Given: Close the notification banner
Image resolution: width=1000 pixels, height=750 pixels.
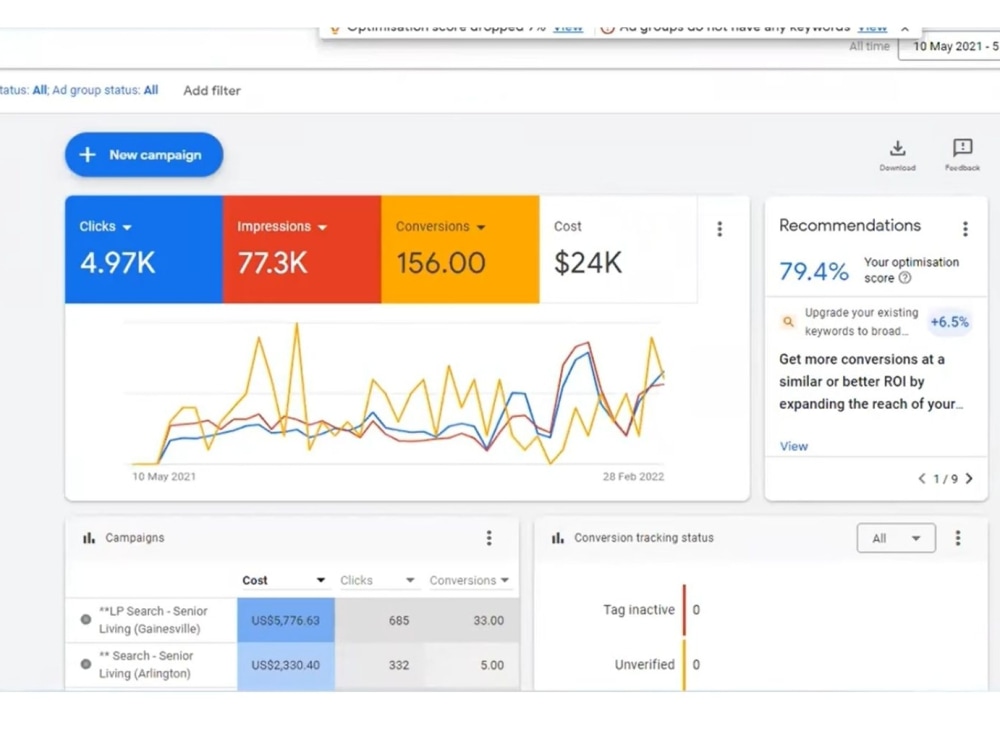Looking at the screenshot, I should click(905, 28).
